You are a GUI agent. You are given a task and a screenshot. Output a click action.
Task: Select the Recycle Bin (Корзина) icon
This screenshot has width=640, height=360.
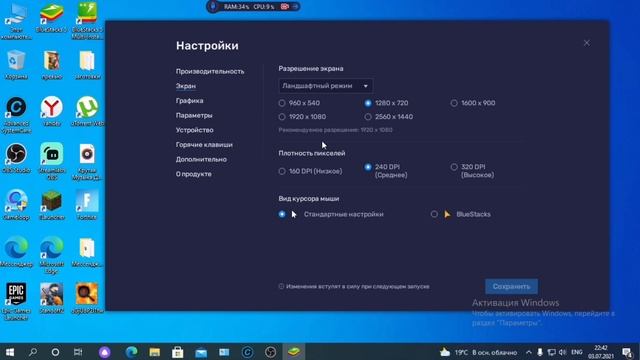point(16,64)
